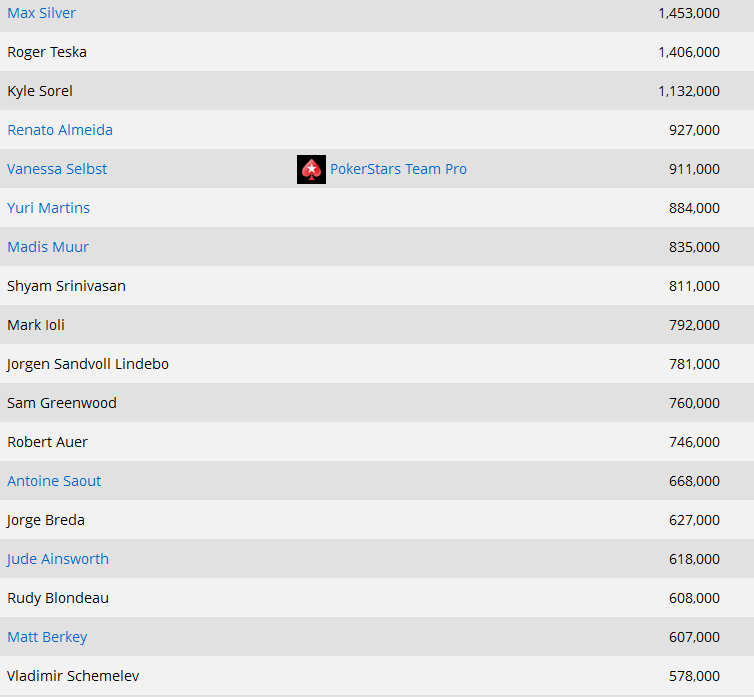
Task: Visit Vanessa Selbst's profile link
Action: pos(57,169)
